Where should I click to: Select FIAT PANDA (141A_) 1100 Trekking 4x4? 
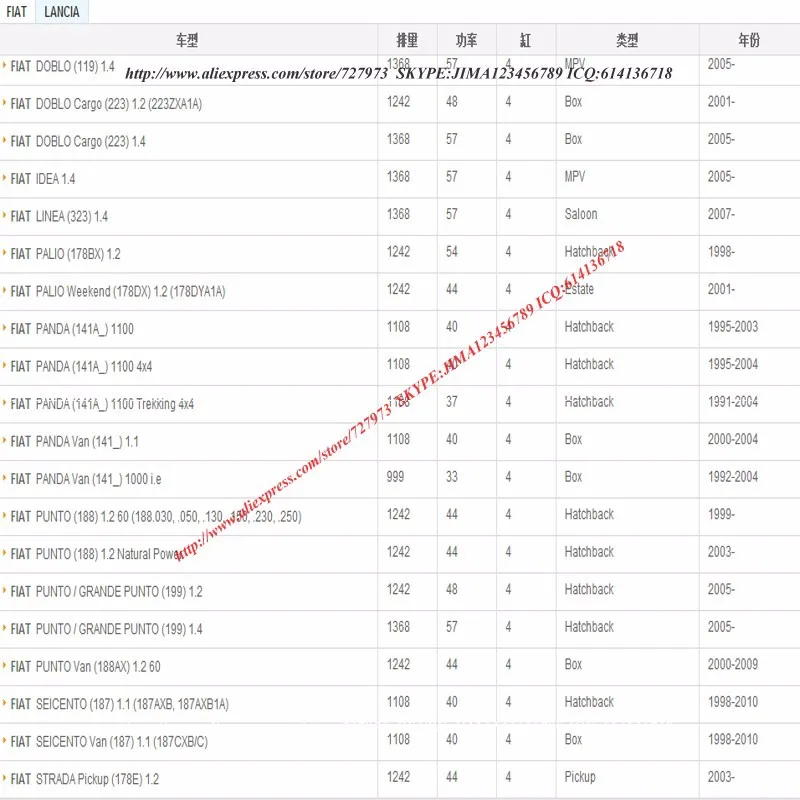click(102, 404)
